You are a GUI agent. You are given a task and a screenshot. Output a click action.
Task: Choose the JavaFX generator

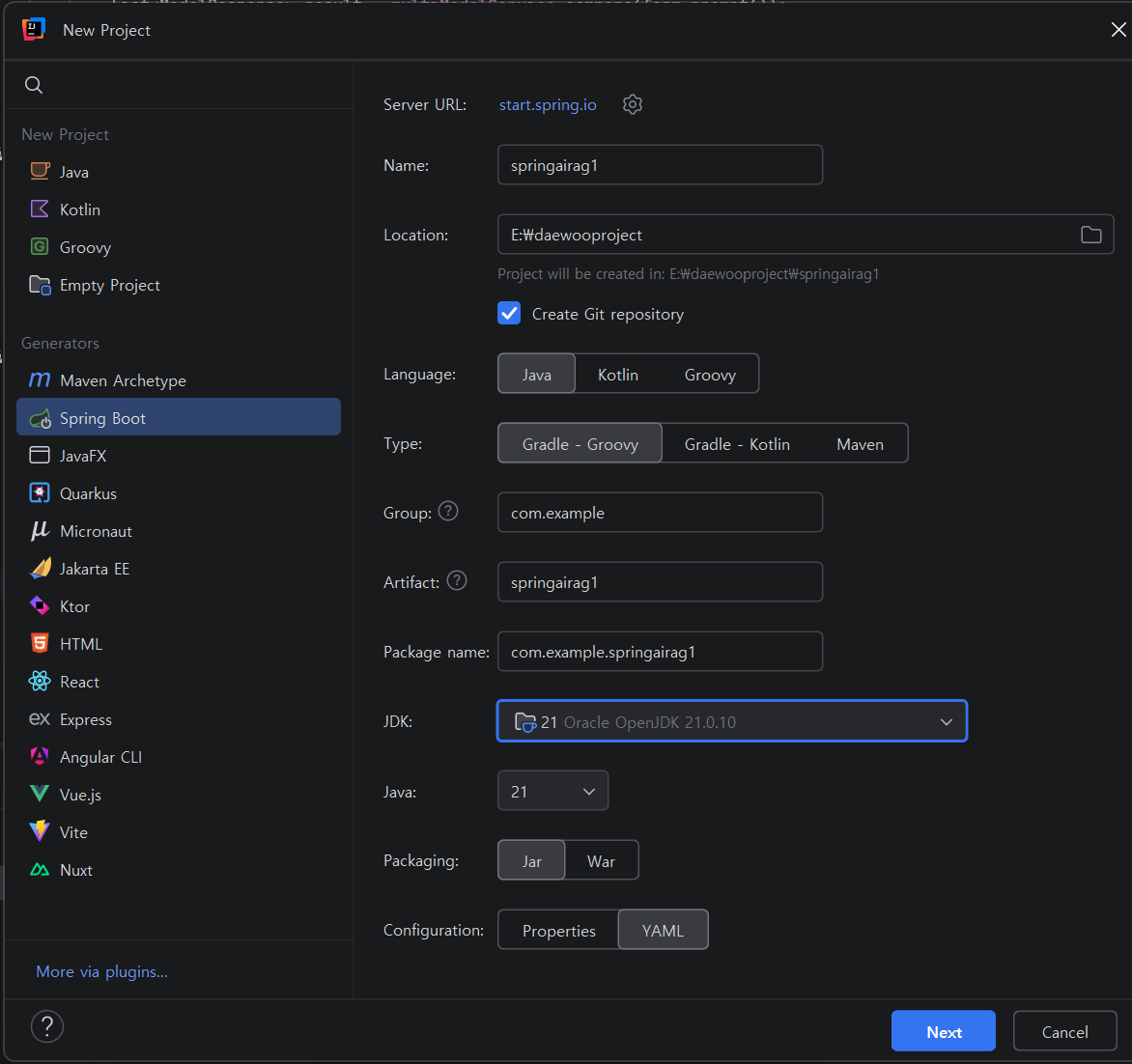(179, 456)
